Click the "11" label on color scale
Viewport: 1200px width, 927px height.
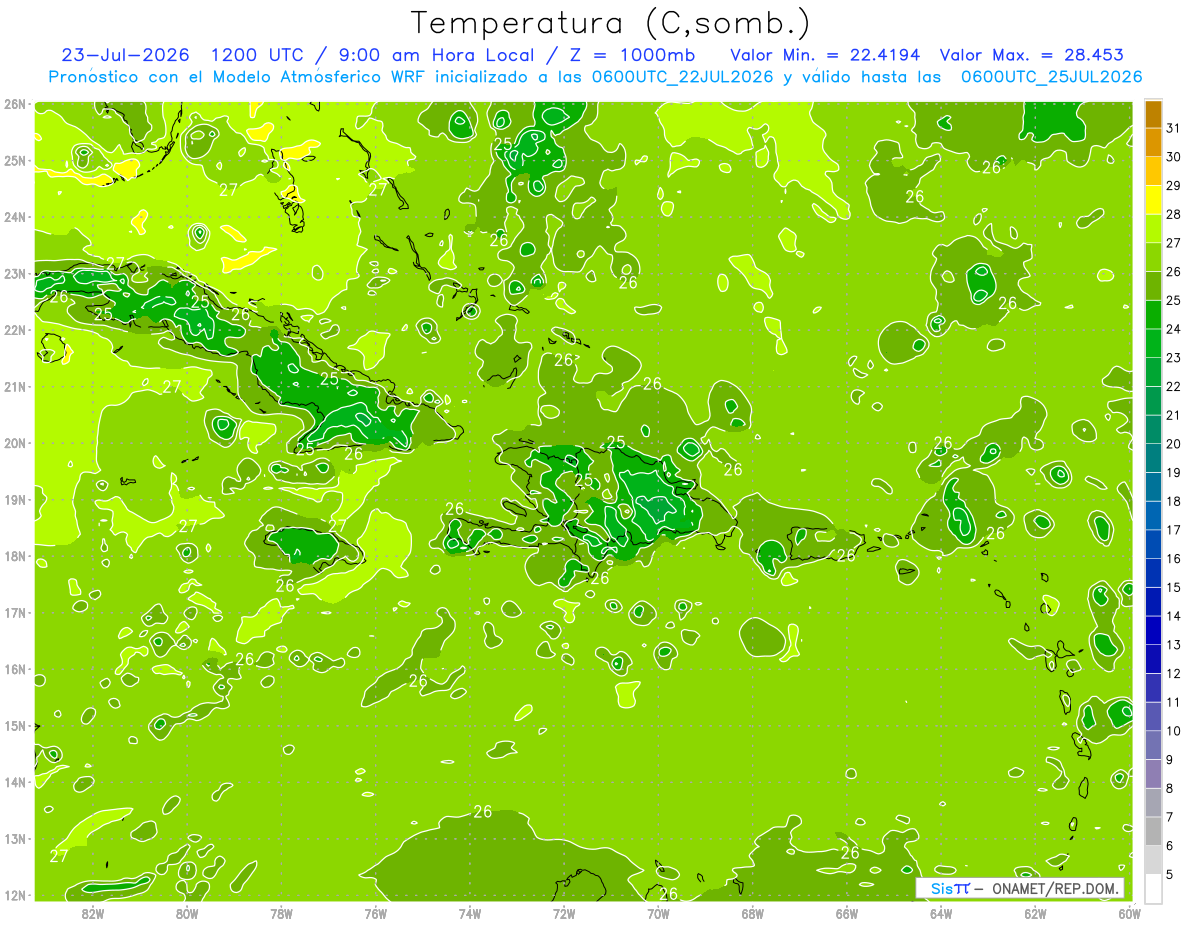(1174, 702)
